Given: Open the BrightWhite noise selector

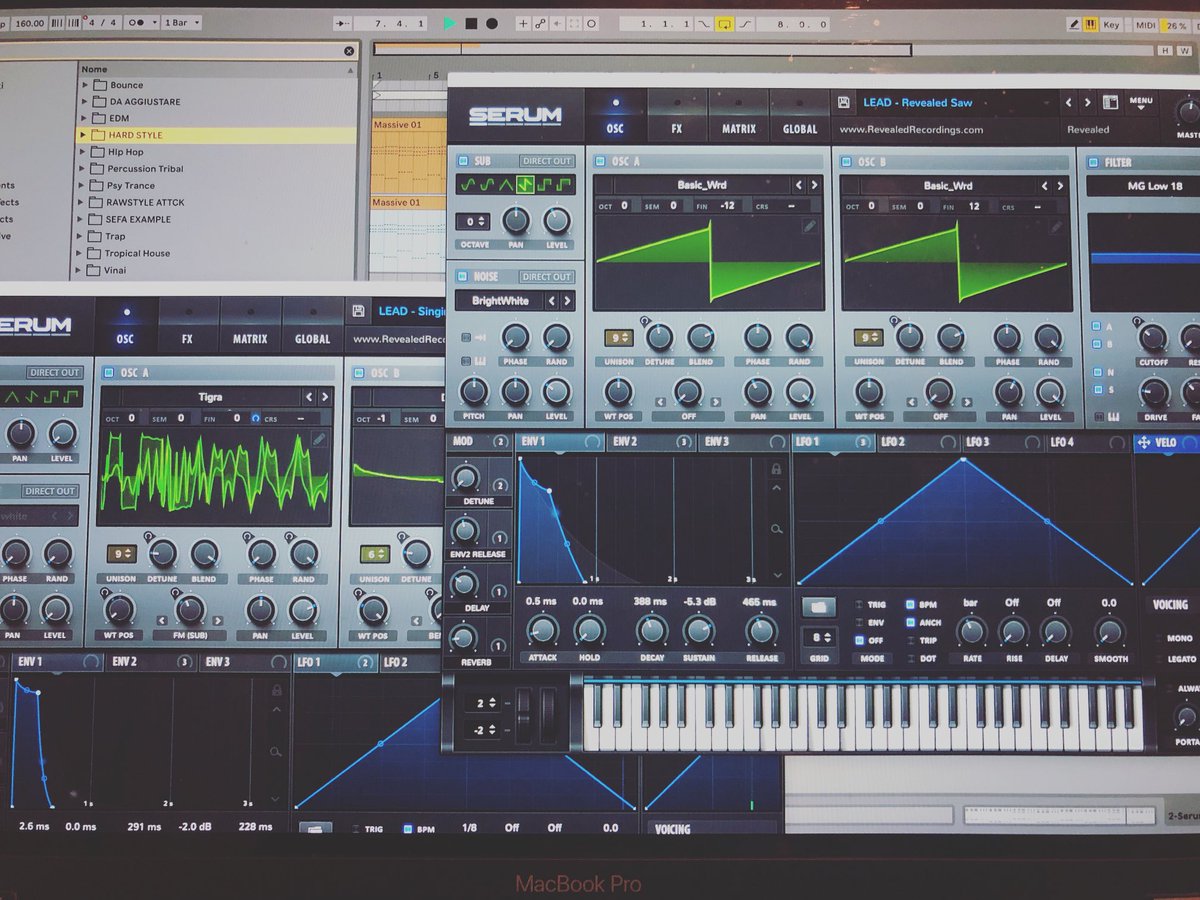Looking at the screenshot, I should click(x=501, y=300).
